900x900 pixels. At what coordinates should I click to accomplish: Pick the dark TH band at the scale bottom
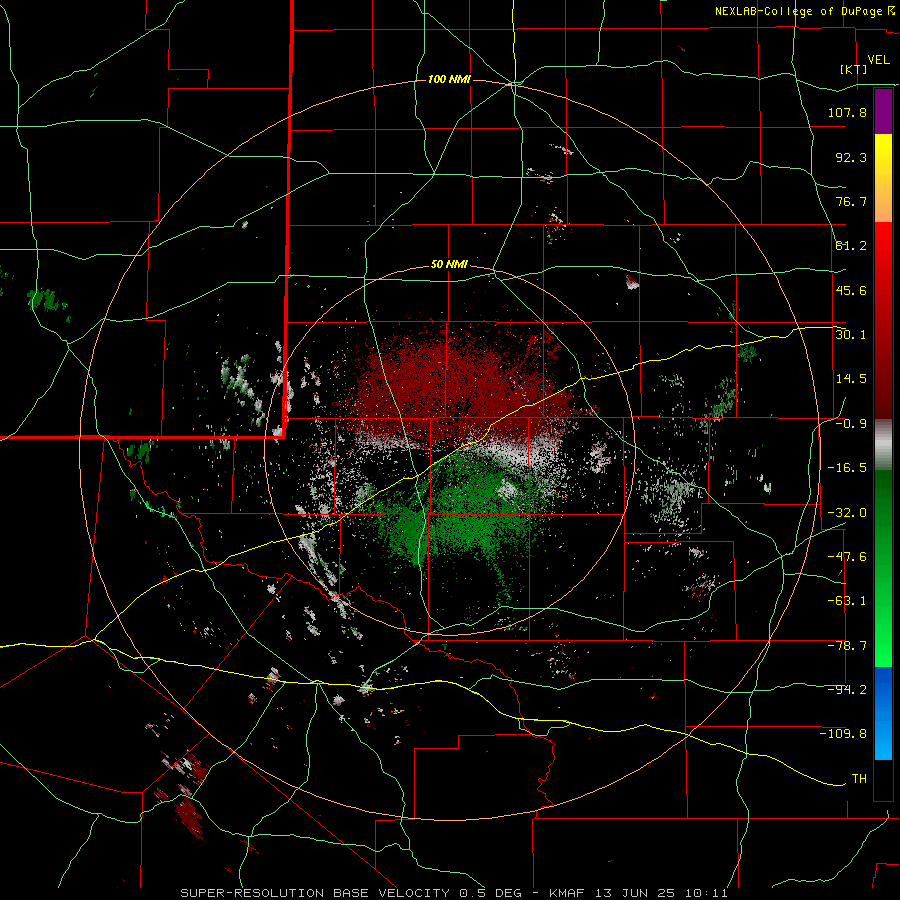883,779
